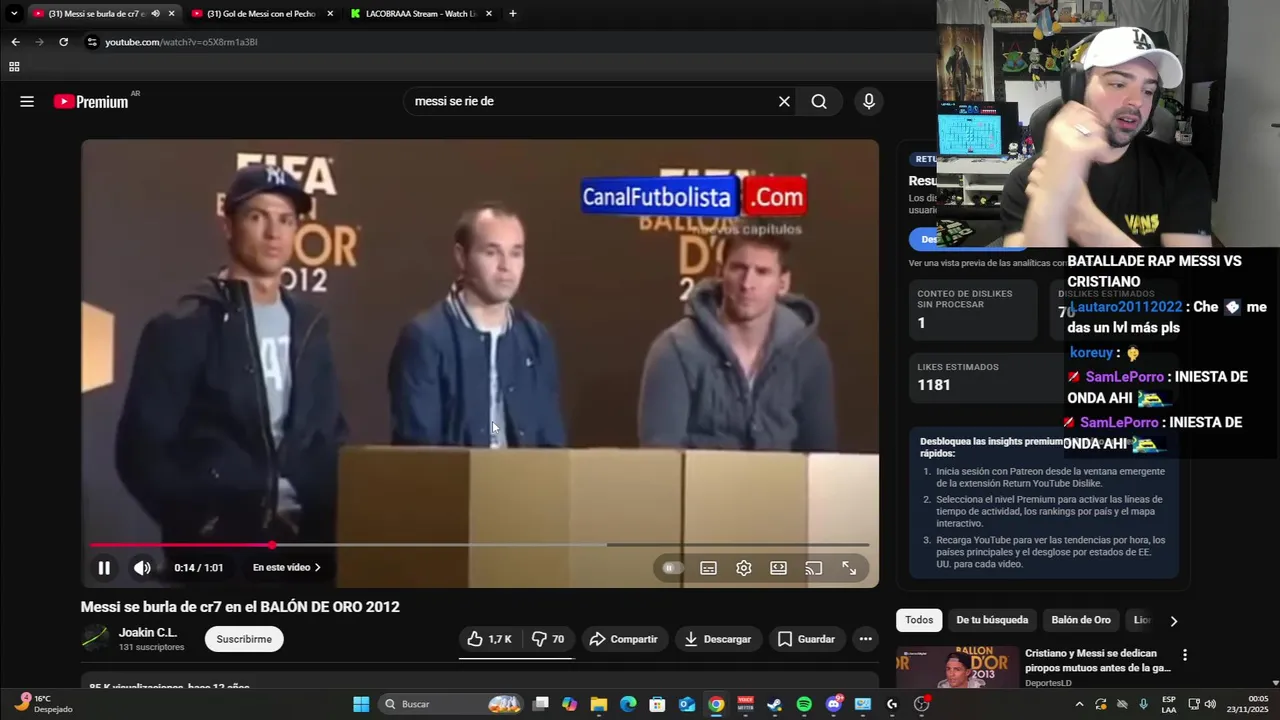The image size is (1280, 720).
Task: Click the youtube.com address bar URL
Action: [181, 42]
